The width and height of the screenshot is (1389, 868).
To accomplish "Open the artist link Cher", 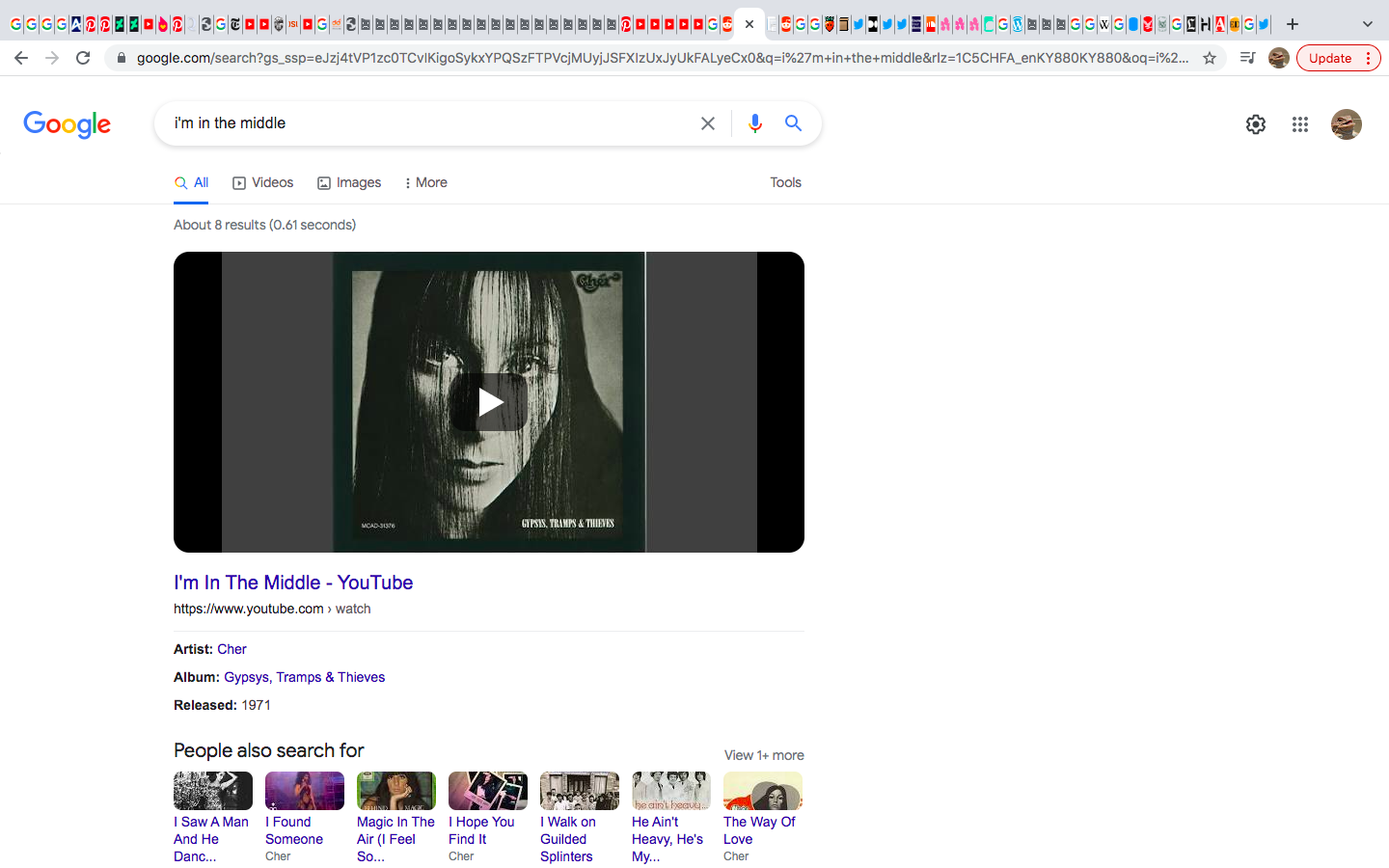I will pos(231,649).
